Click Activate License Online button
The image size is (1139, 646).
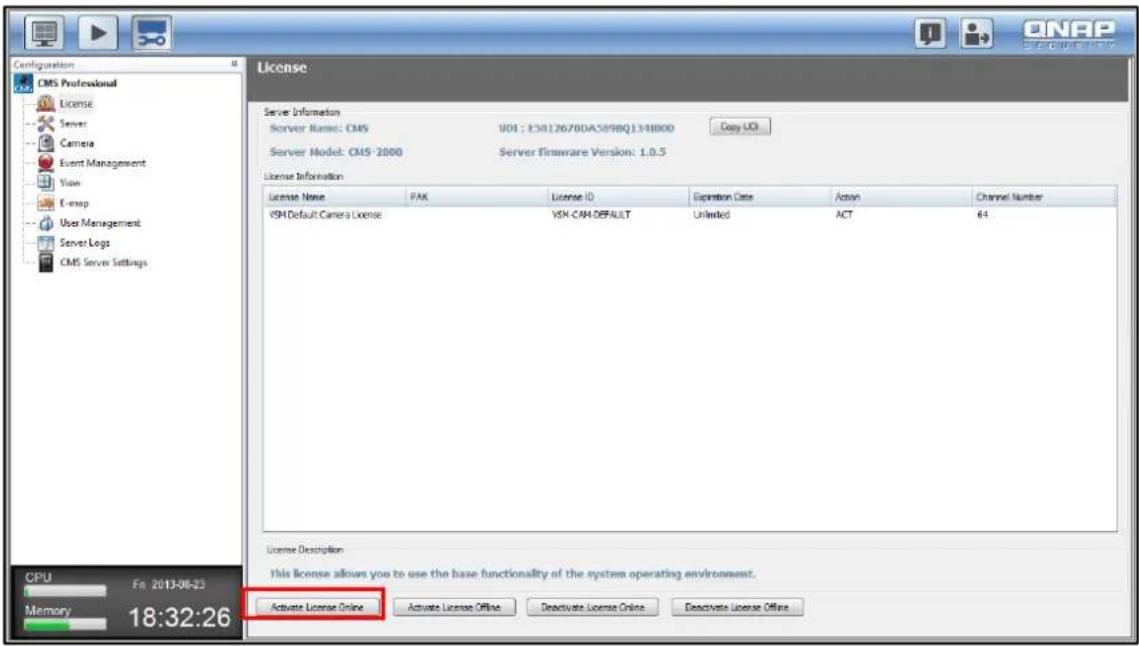tap(316, 607)
